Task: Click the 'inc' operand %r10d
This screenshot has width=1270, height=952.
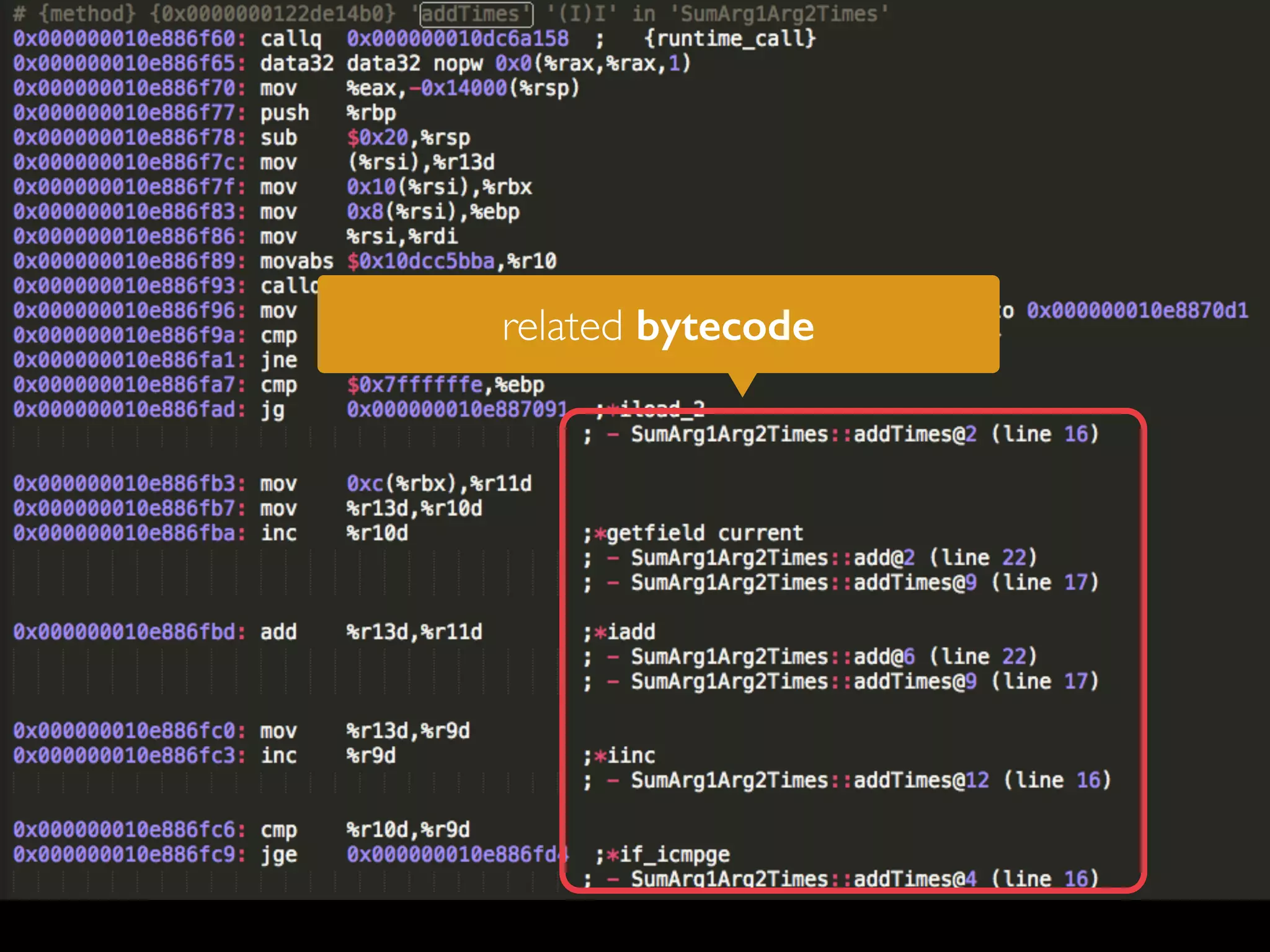Action: click(377, 534)
